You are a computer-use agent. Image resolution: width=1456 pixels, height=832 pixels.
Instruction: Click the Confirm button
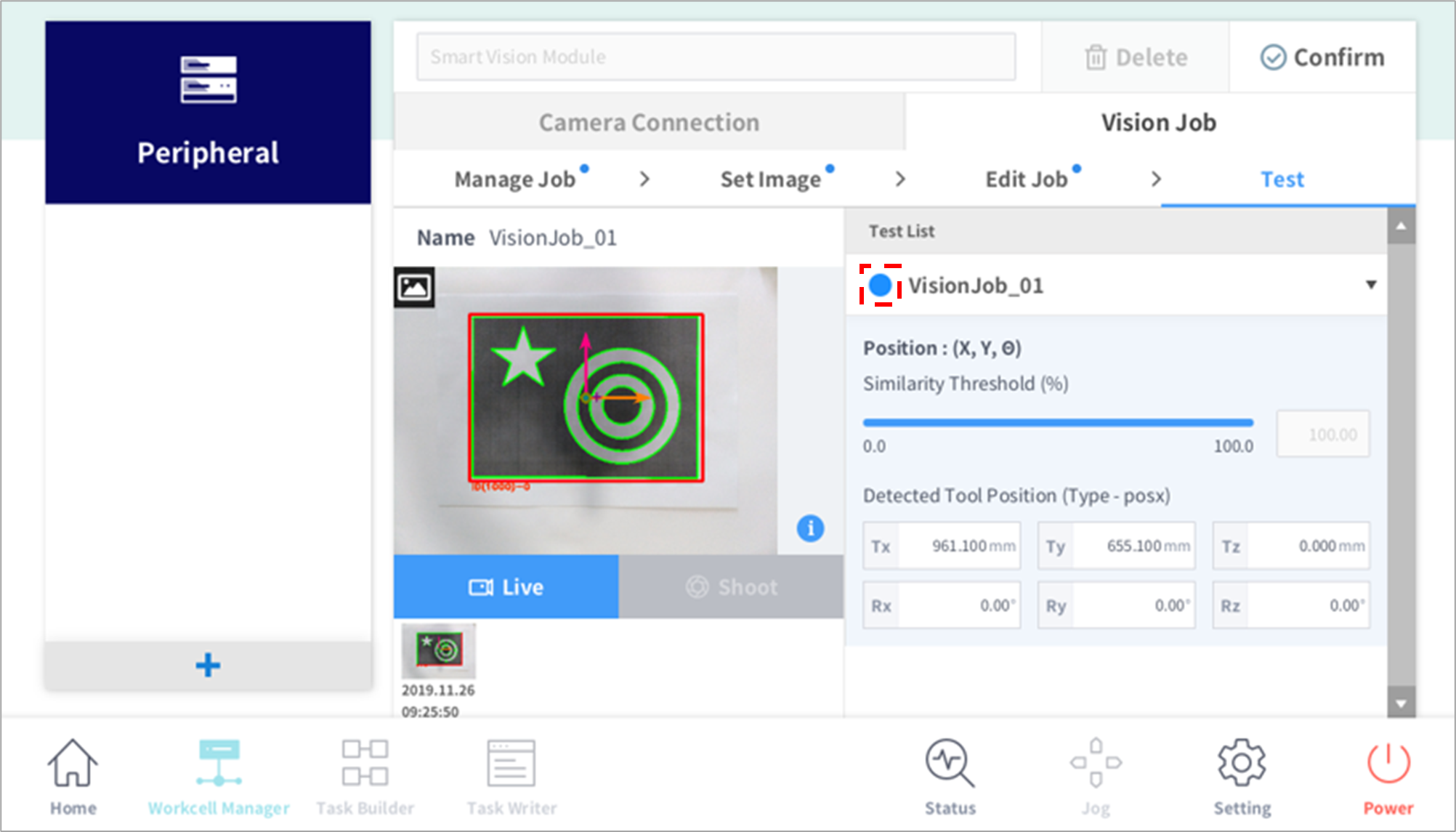[x=1322, y=57]
